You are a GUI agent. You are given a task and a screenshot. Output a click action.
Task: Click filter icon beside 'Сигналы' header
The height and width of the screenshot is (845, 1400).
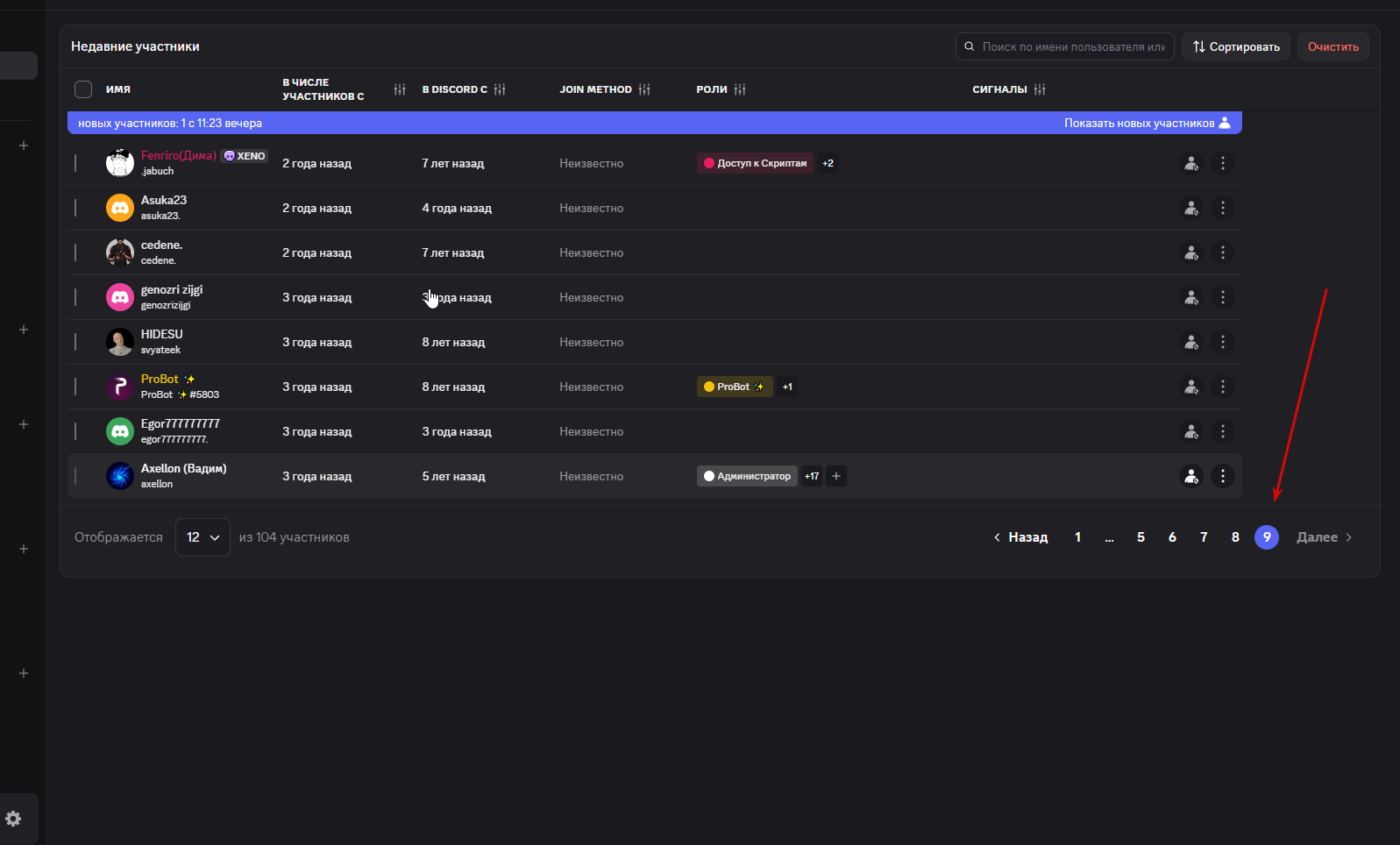(1040, 89)
